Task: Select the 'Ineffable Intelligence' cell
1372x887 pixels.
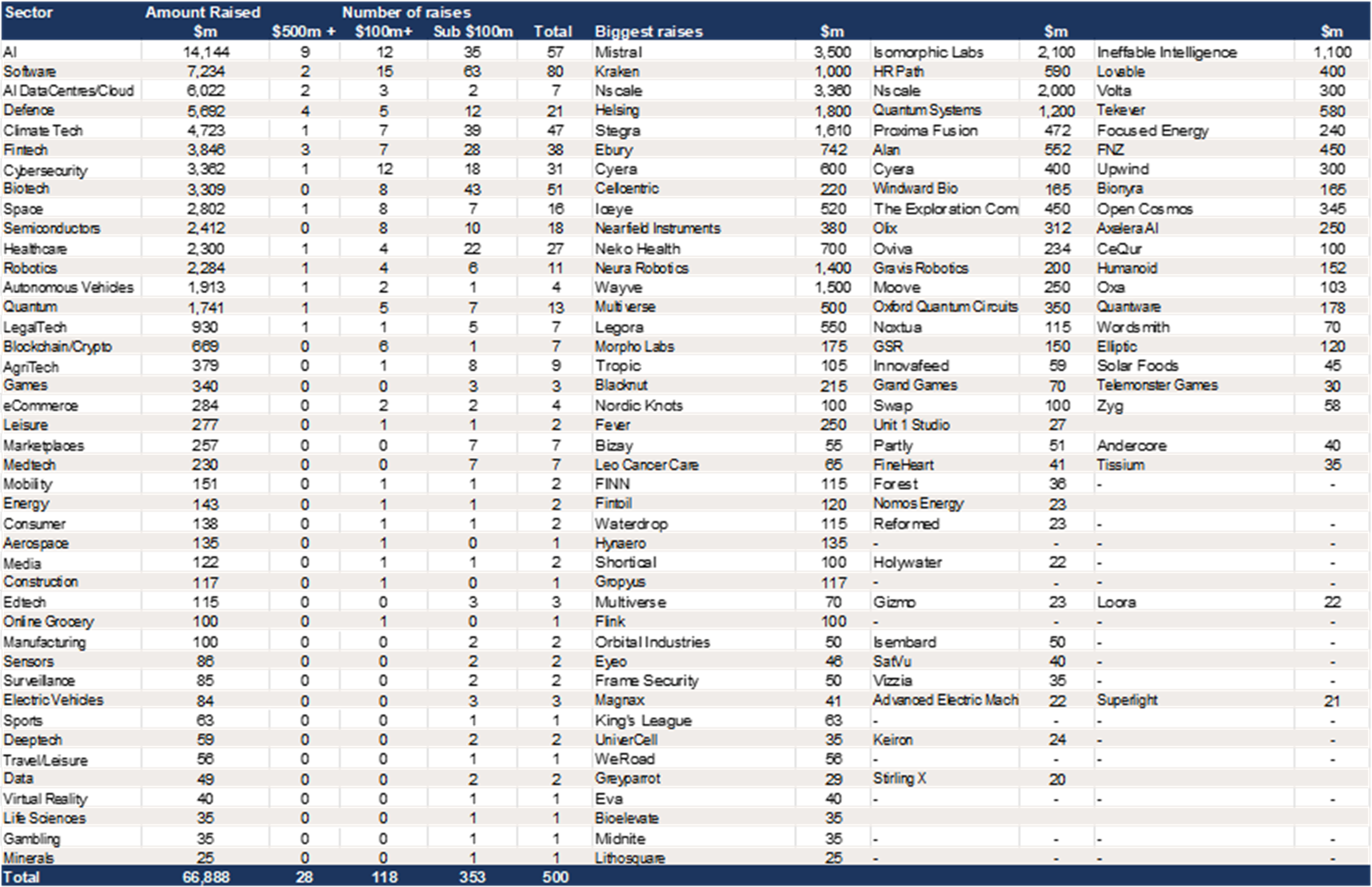Action: 1166,52
